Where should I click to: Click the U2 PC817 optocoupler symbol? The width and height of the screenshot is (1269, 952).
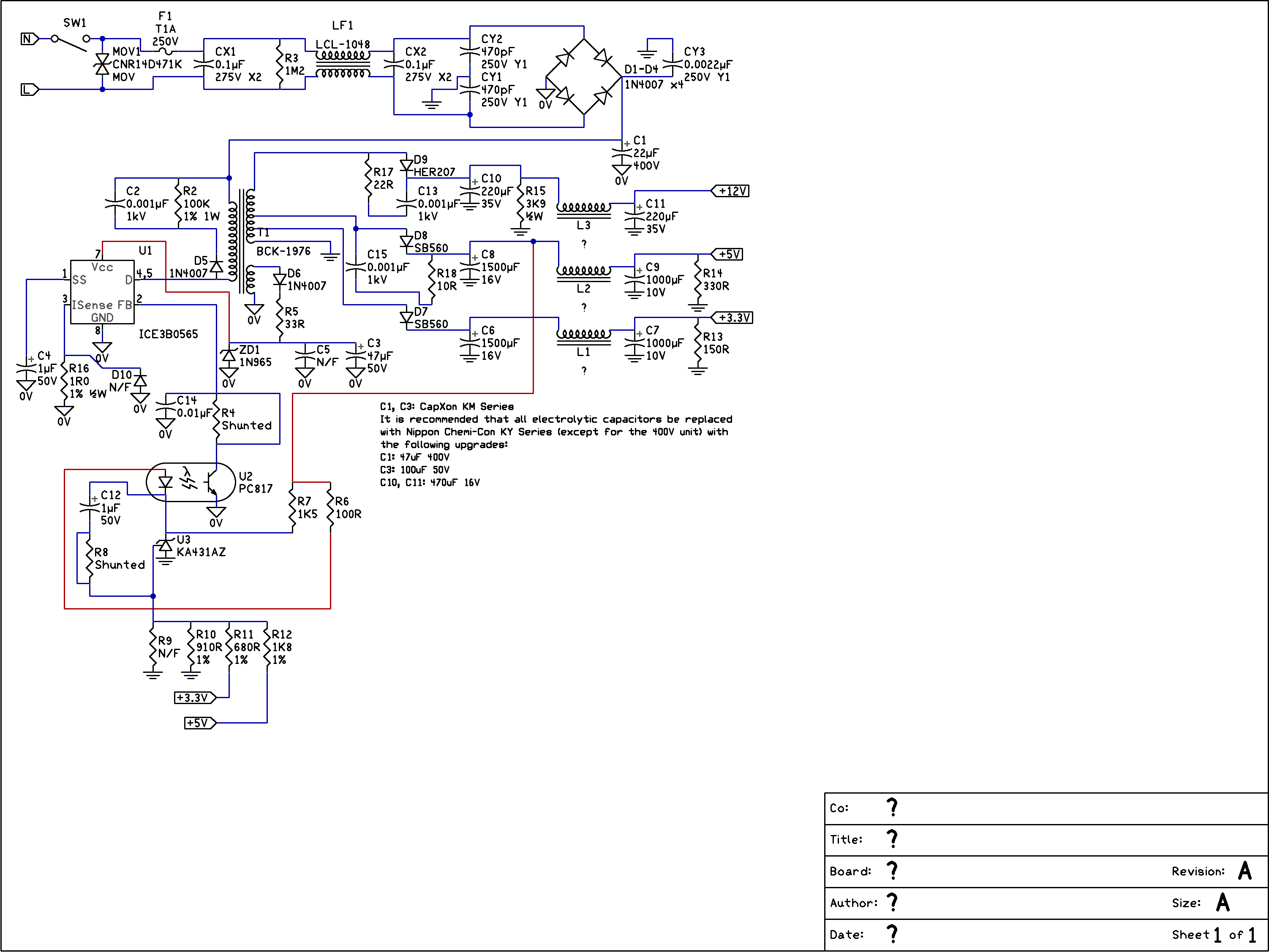click(191, 482)
